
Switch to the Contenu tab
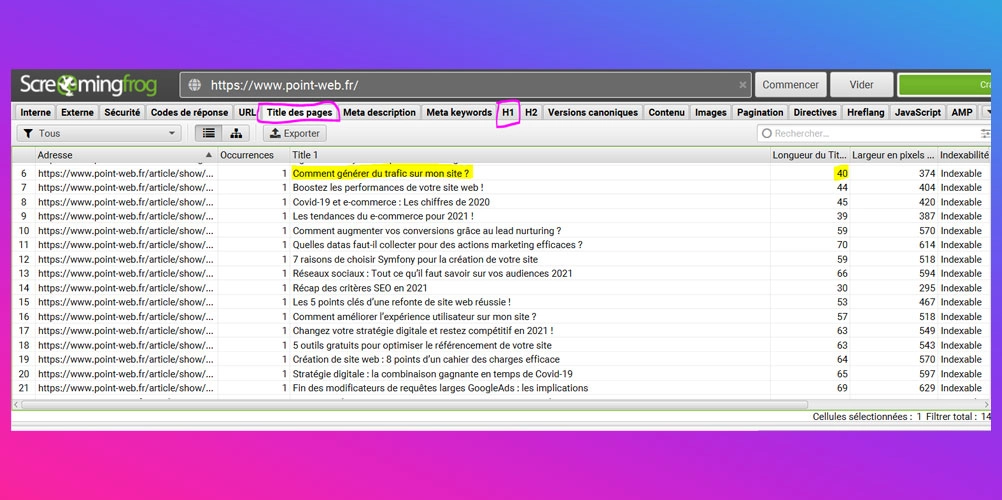click(x=667, y=113)
